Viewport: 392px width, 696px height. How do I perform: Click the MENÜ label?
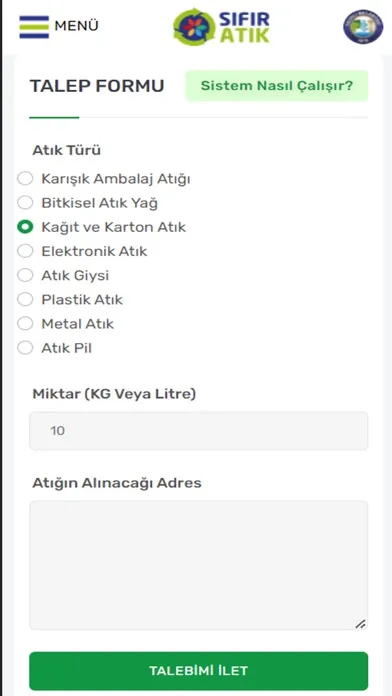(76, 27)
